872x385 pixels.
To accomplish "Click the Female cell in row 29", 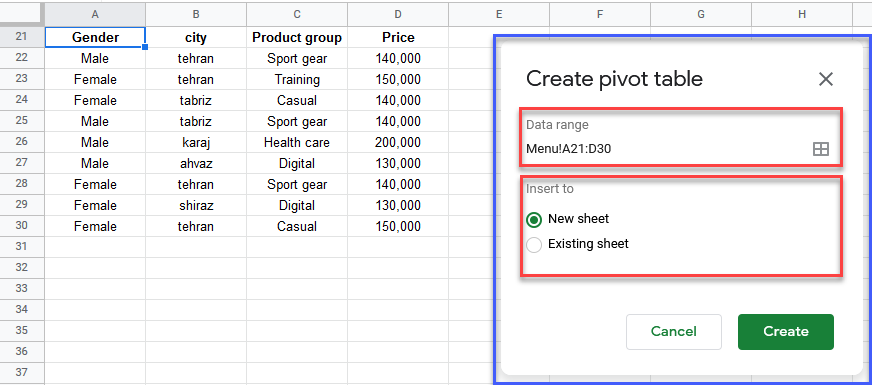I will 95,205.
